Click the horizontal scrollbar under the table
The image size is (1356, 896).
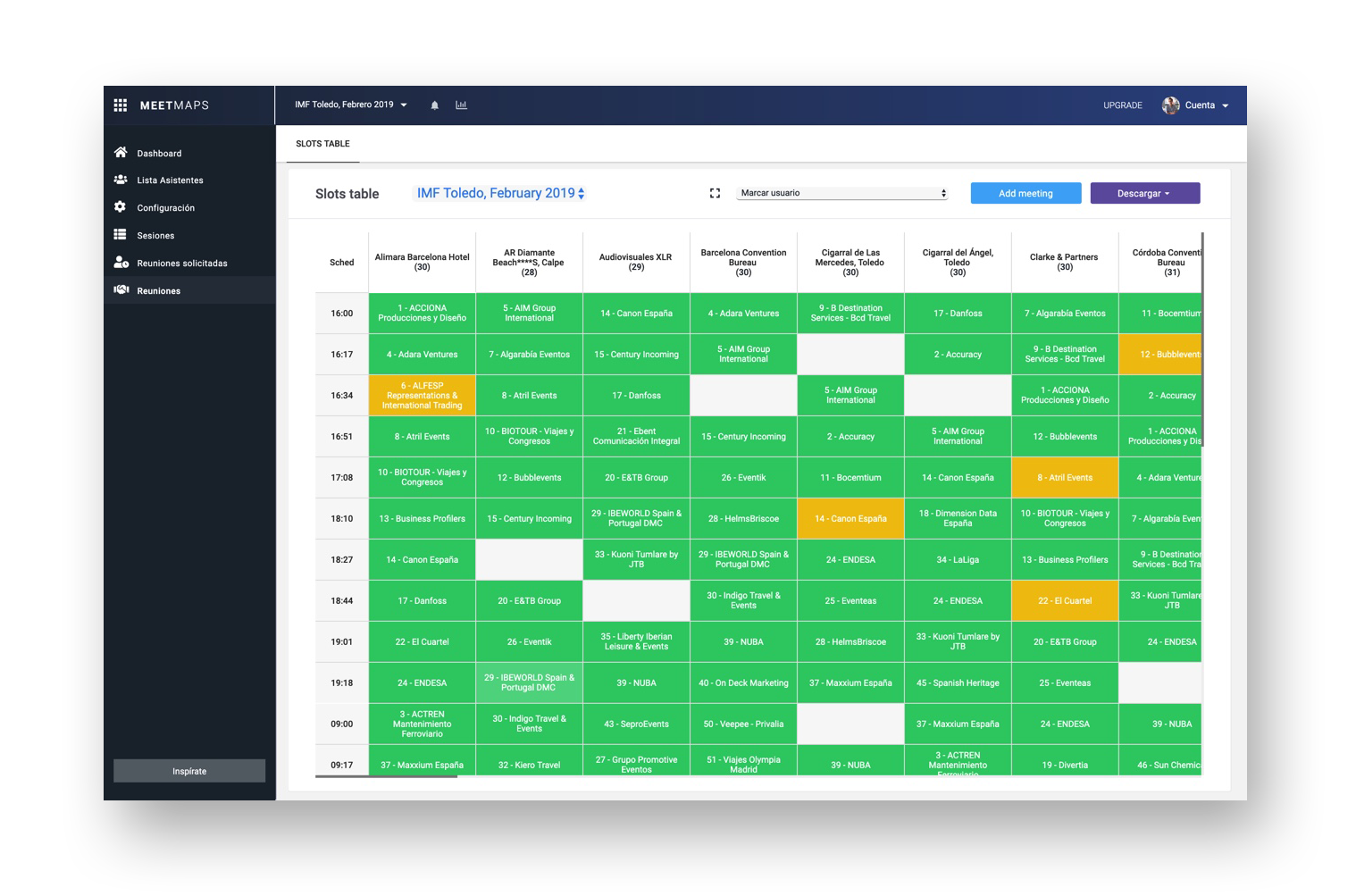(386, 776)
